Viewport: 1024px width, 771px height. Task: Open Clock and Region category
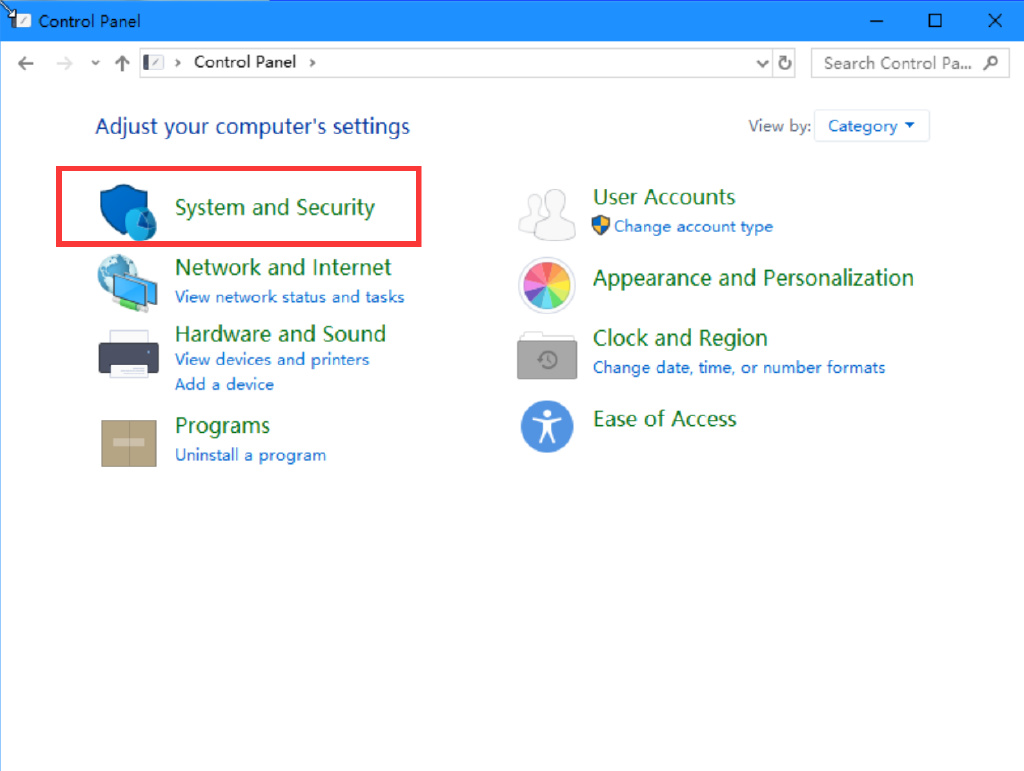[x=680, y=338]
